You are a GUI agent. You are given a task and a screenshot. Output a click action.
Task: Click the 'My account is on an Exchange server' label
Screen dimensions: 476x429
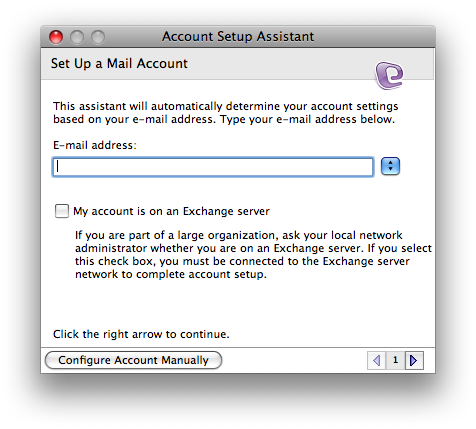(171, 211)
